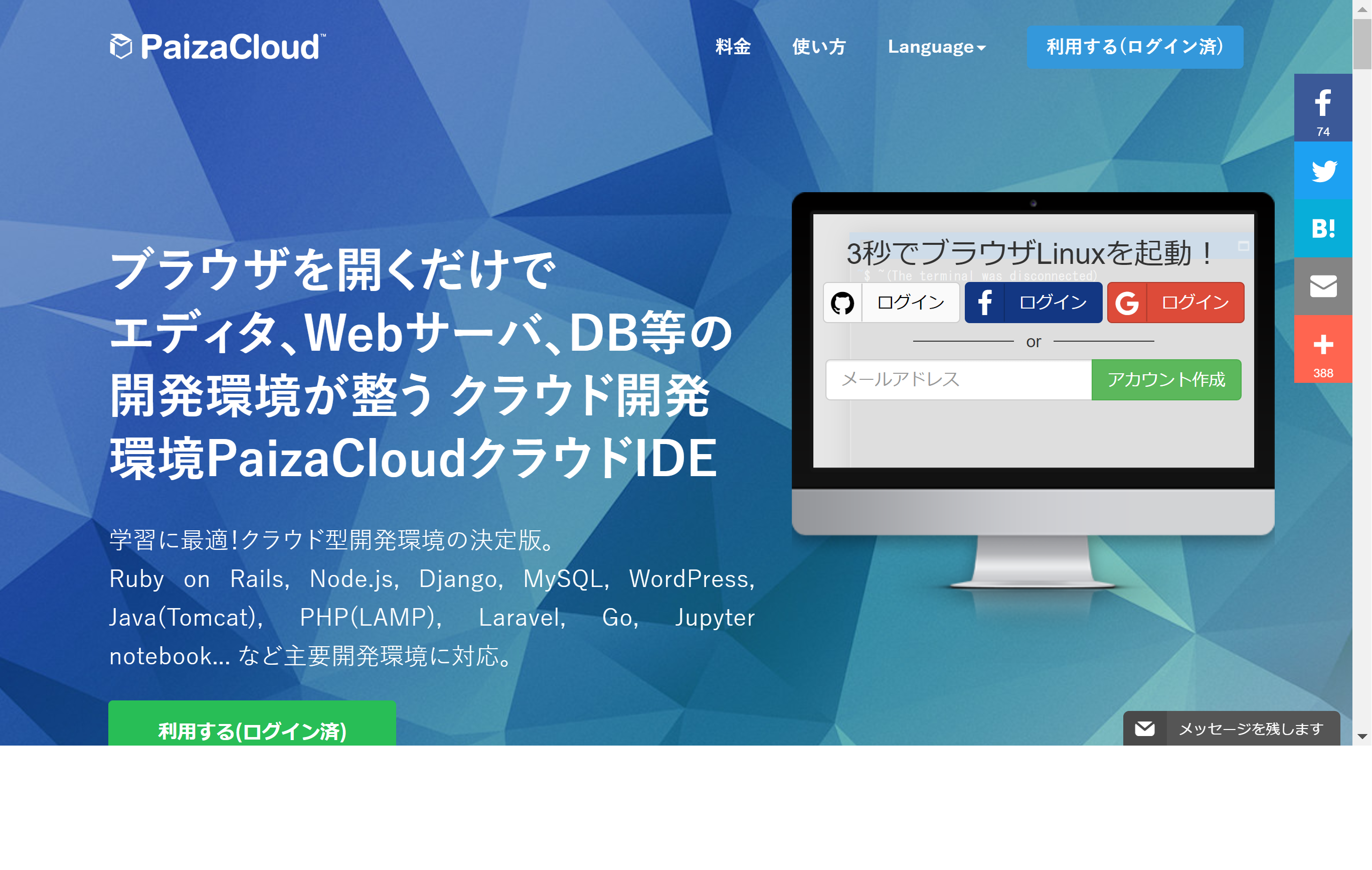The image size is (1372, 870).
Task: Share on Facebook via sidebar icon
Action: click(1322, 108)
